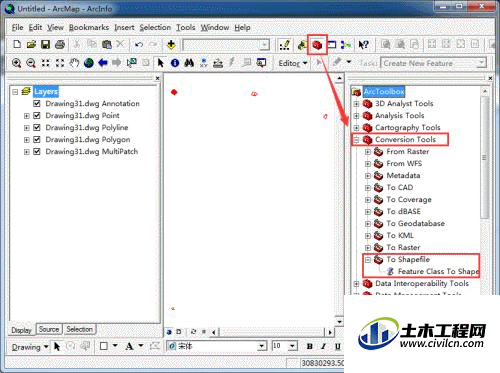Toggle underline text formatting
This screenshot has height=373, width=500.
[338, 346]
